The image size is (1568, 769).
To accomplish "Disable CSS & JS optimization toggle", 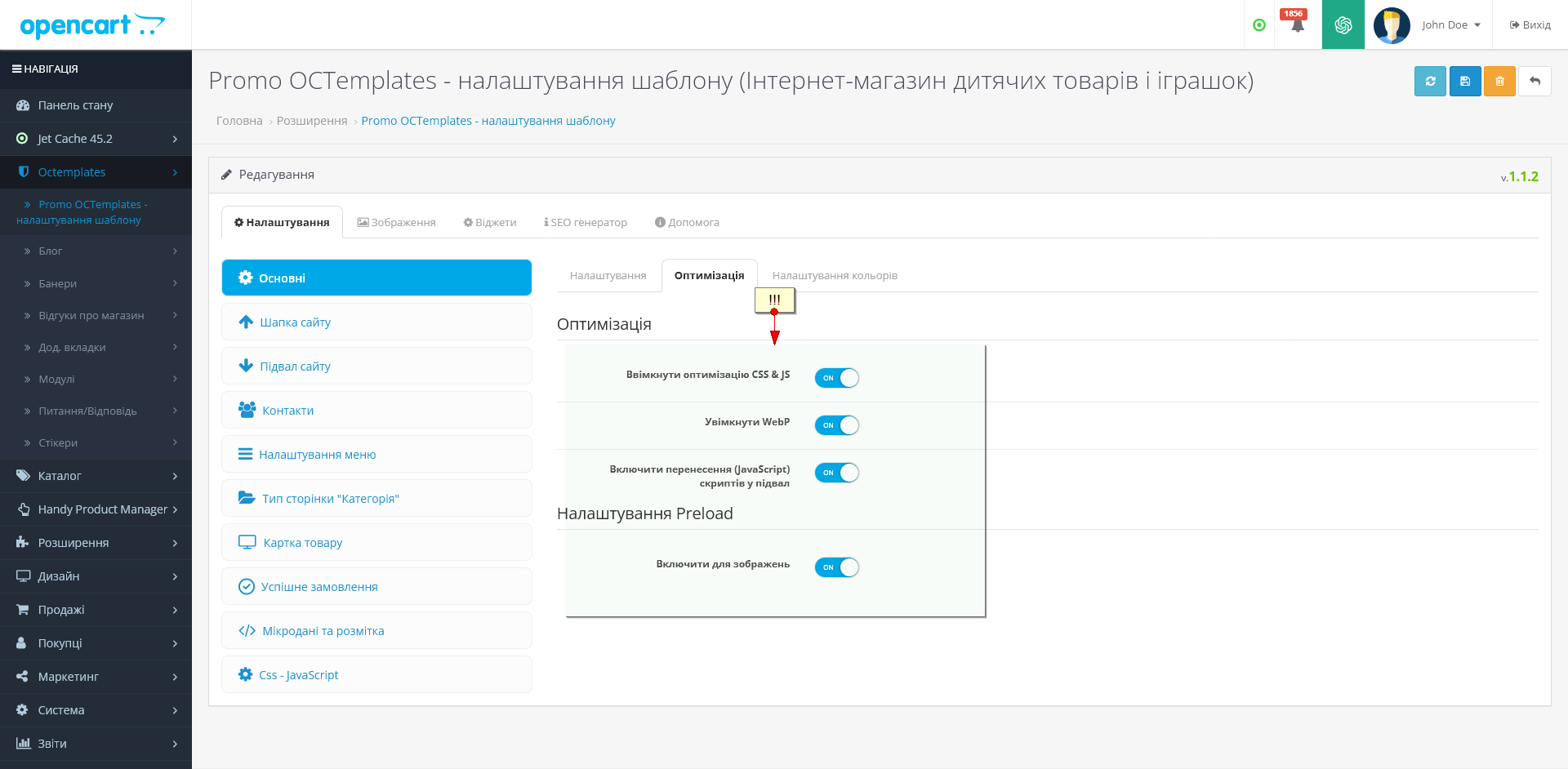I will pyautogui.click(x=836, y=378).
